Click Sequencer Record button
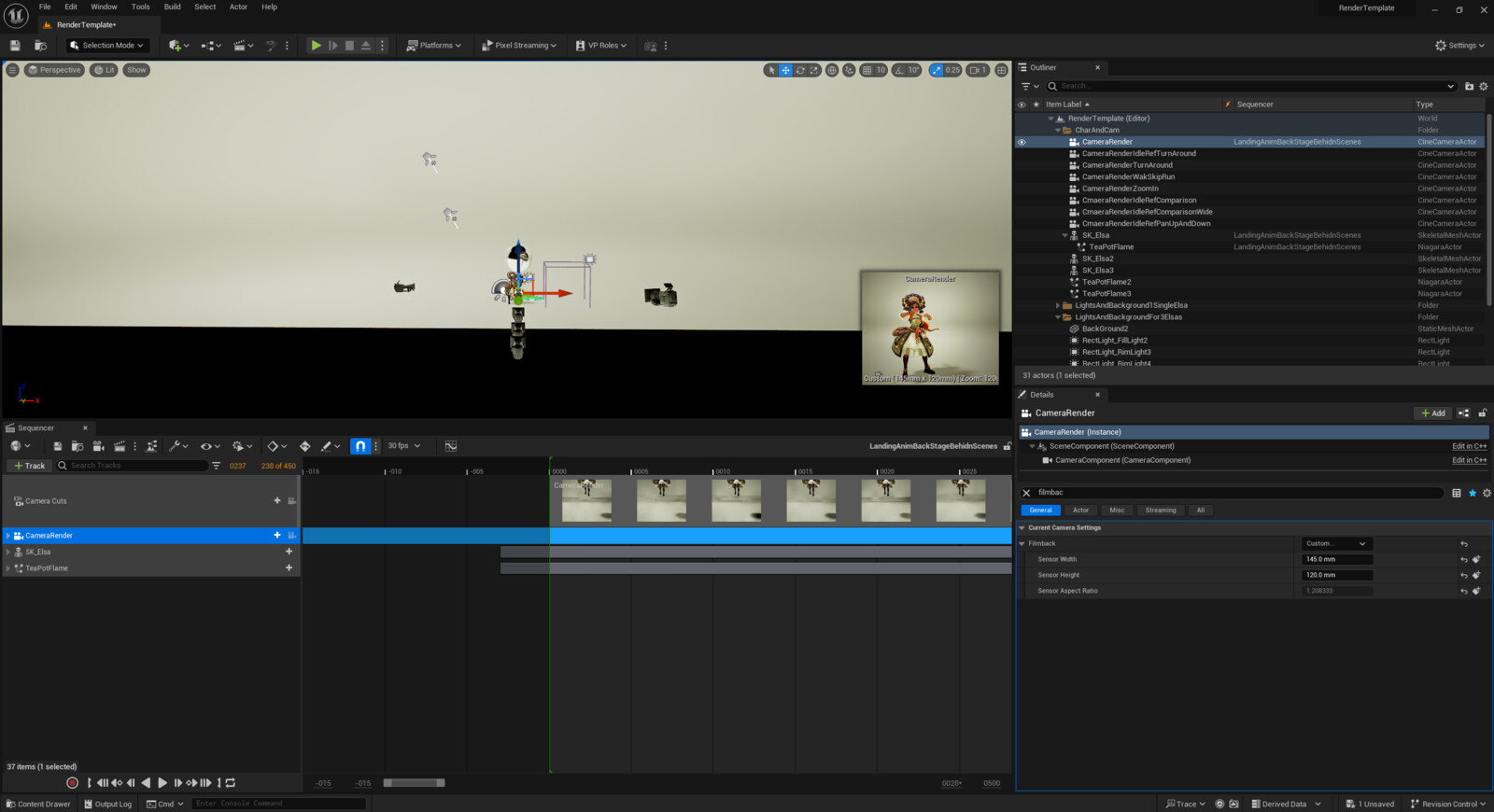The height and width of the screenshot is (812, 1494). point(73,783)
